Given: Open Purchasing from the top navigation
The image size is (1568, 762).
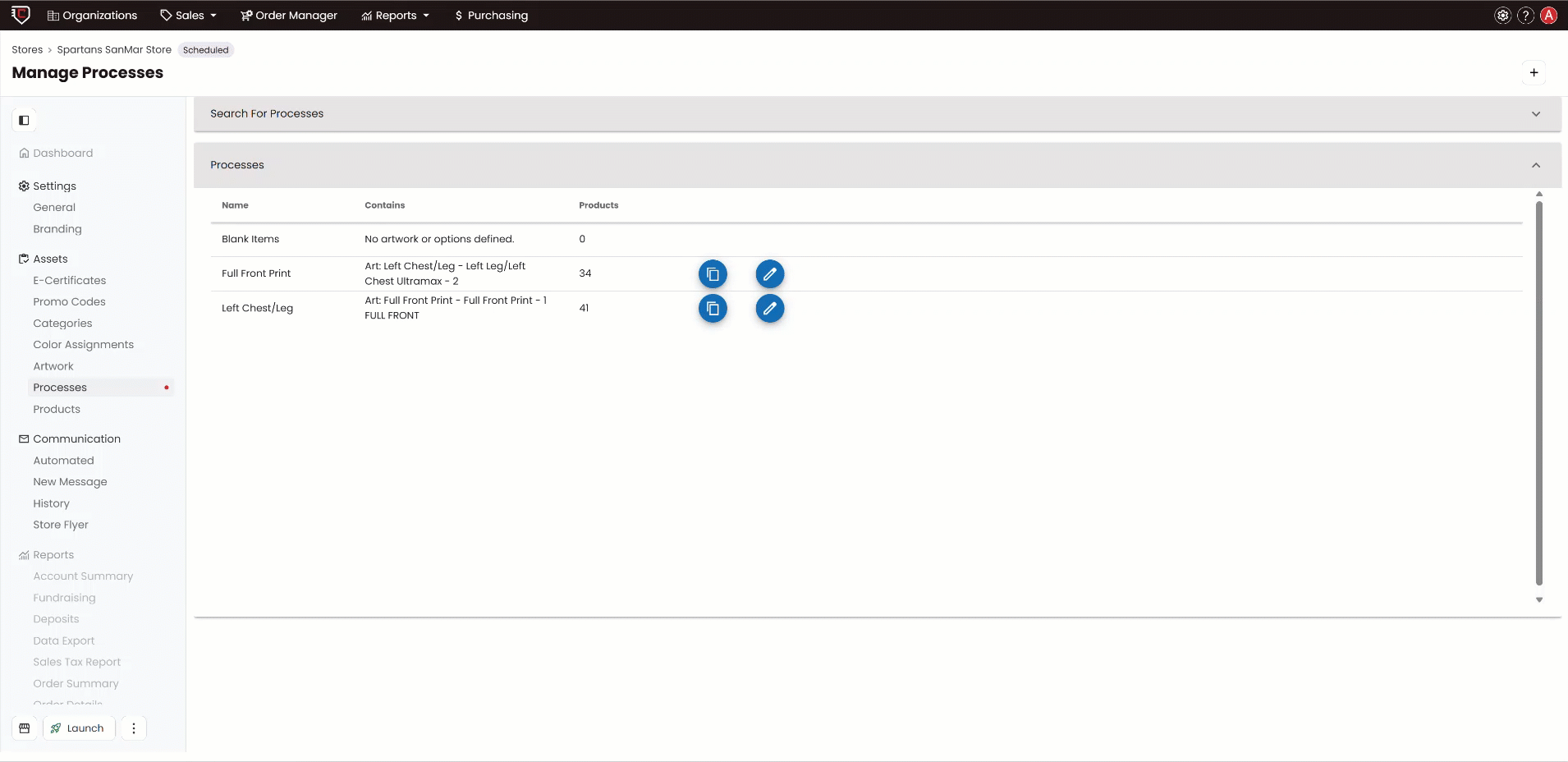Looking at the screenshot, I should 491,15.
